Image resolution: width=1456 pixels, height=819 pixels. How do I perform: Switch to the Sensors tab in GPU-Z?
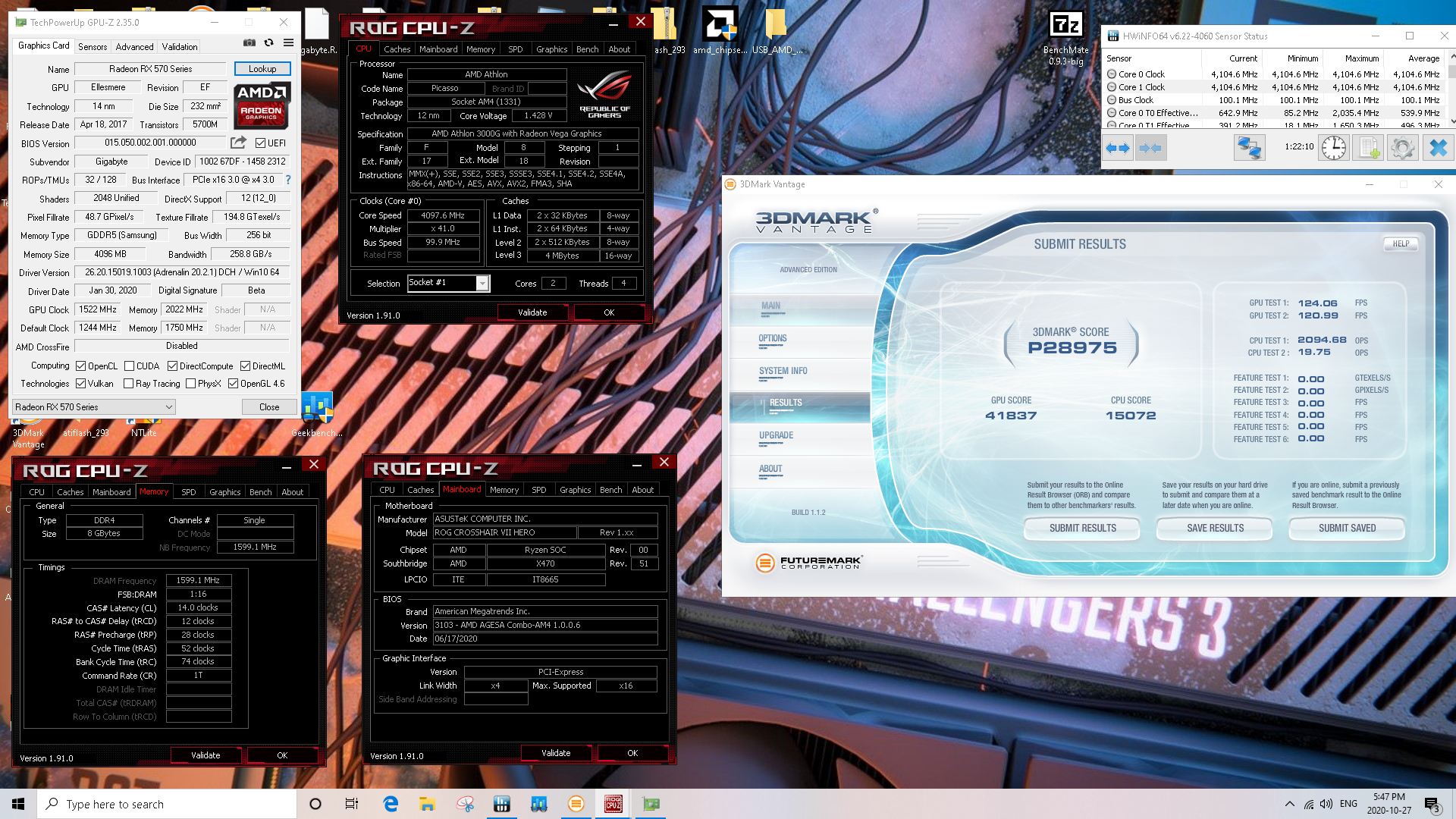click(x=93, y=46)
